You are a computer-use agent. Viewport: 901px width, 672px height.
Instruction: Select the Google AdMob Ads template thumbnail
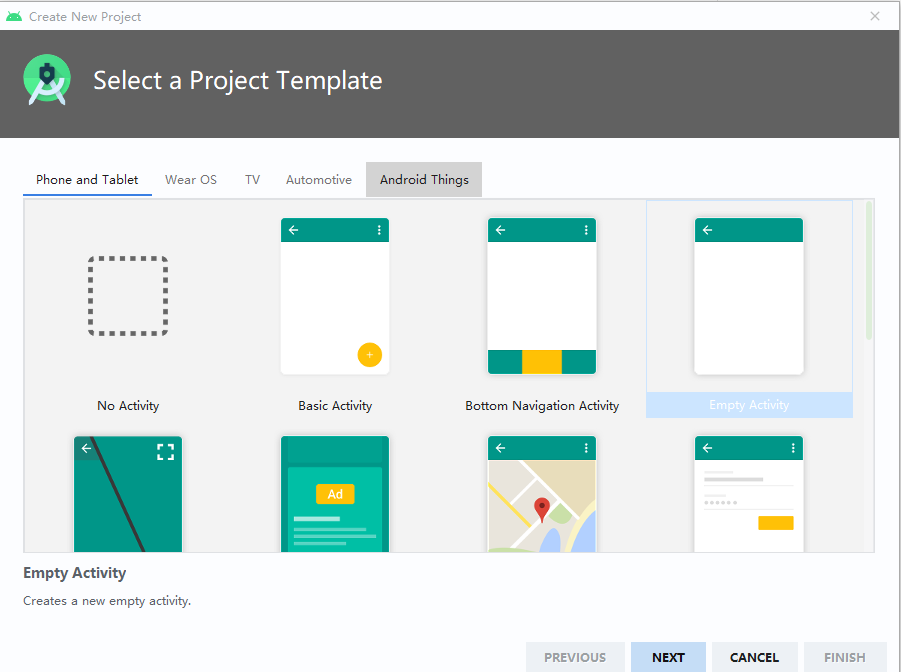(x=335, y=494)
